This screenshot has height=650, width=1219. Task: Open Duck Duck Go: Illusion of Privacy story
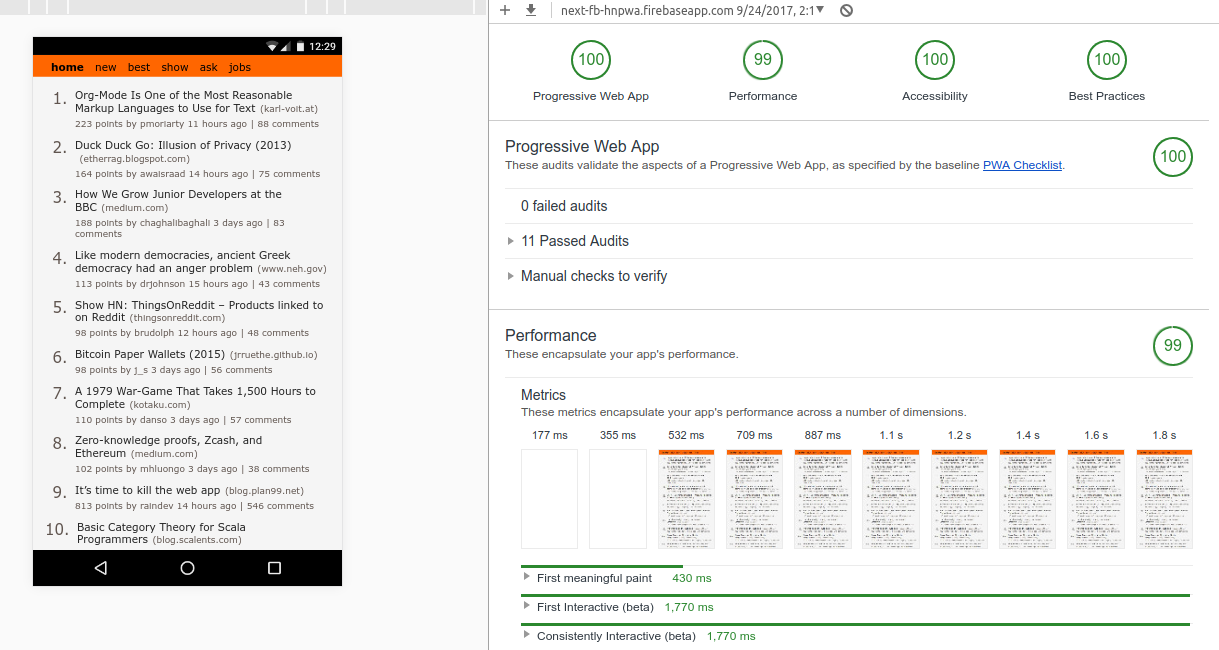tap(183, 145)
